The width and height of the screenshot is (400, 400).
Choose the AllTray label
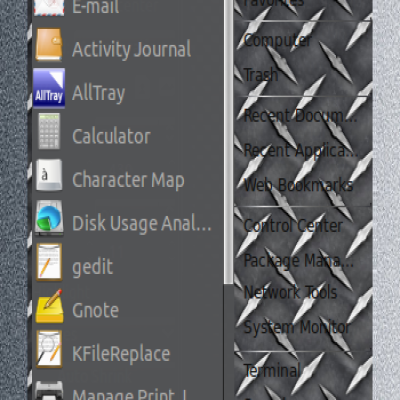99,93
